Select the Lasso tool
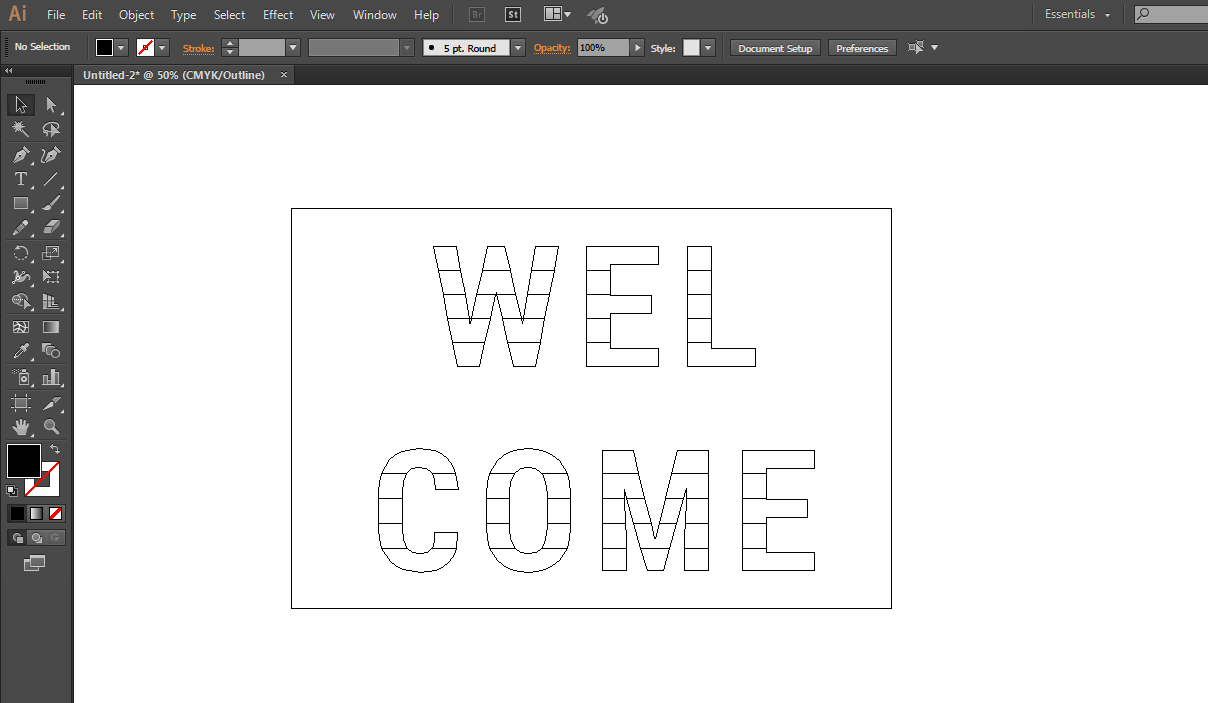 pos(51,130)
